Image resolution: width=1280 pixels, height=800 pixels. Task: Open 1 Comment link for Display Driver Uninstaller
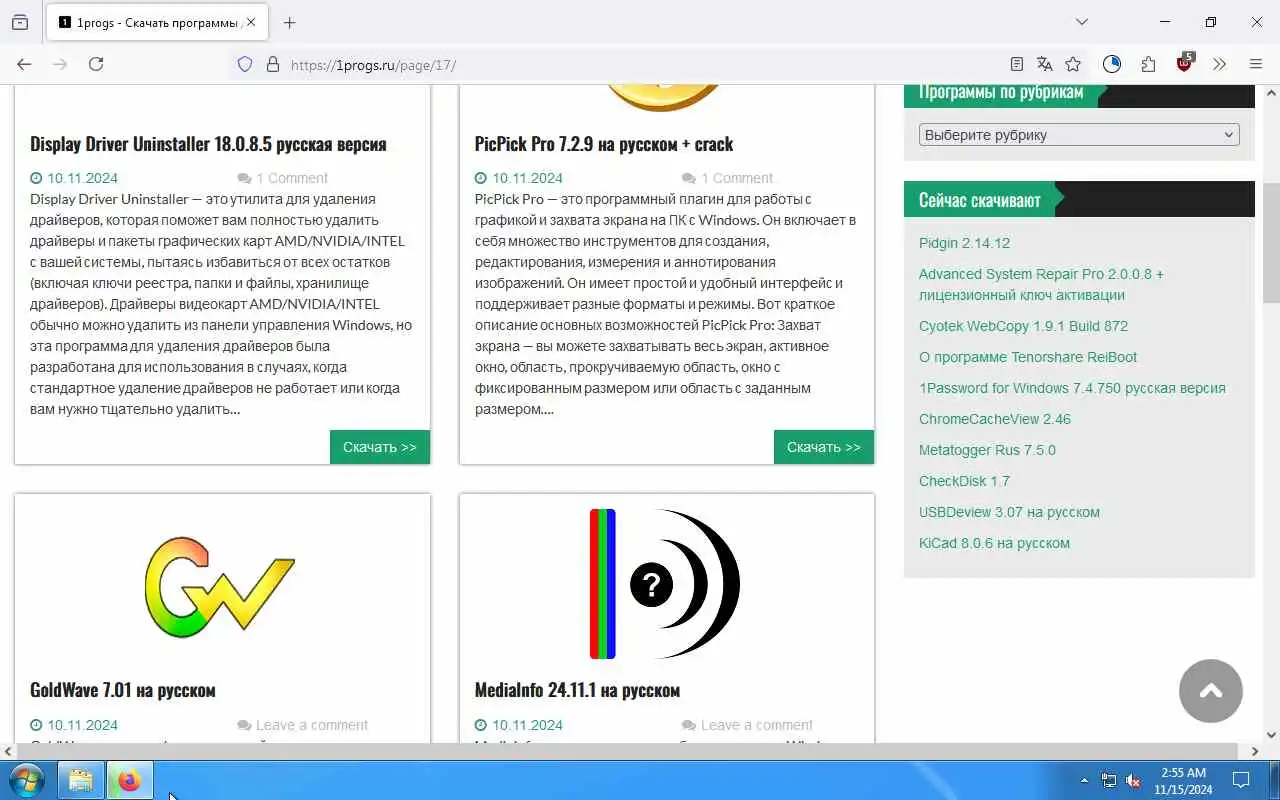292,178
